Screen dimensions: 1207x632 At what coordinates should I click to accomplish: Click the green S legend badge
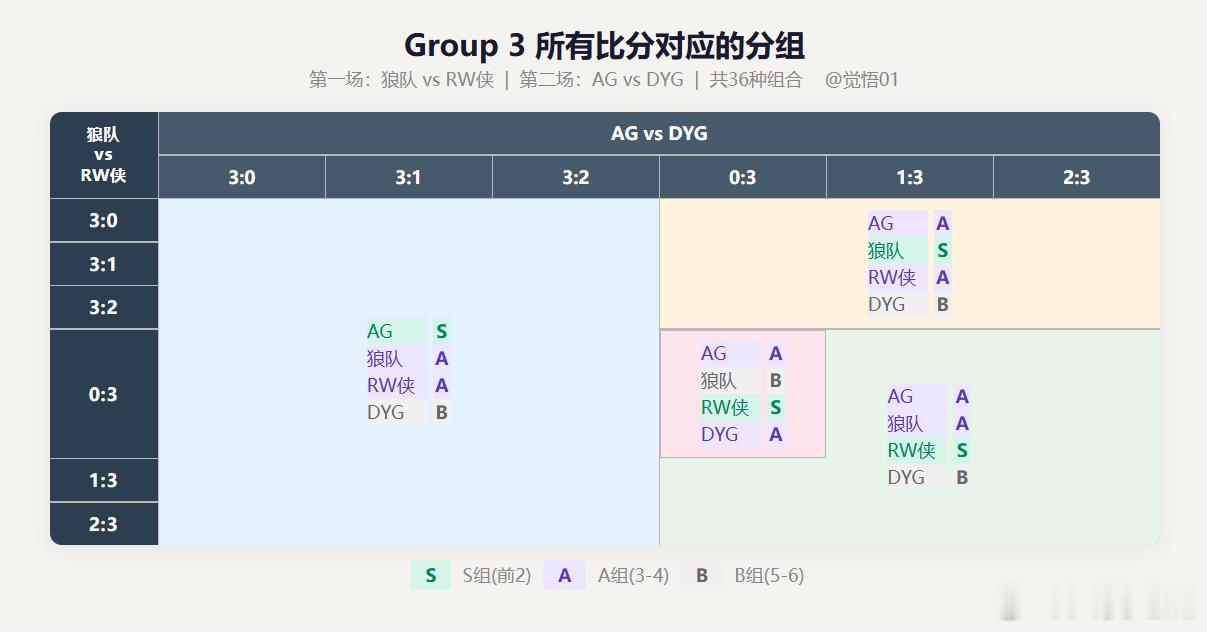coord(431,575)
